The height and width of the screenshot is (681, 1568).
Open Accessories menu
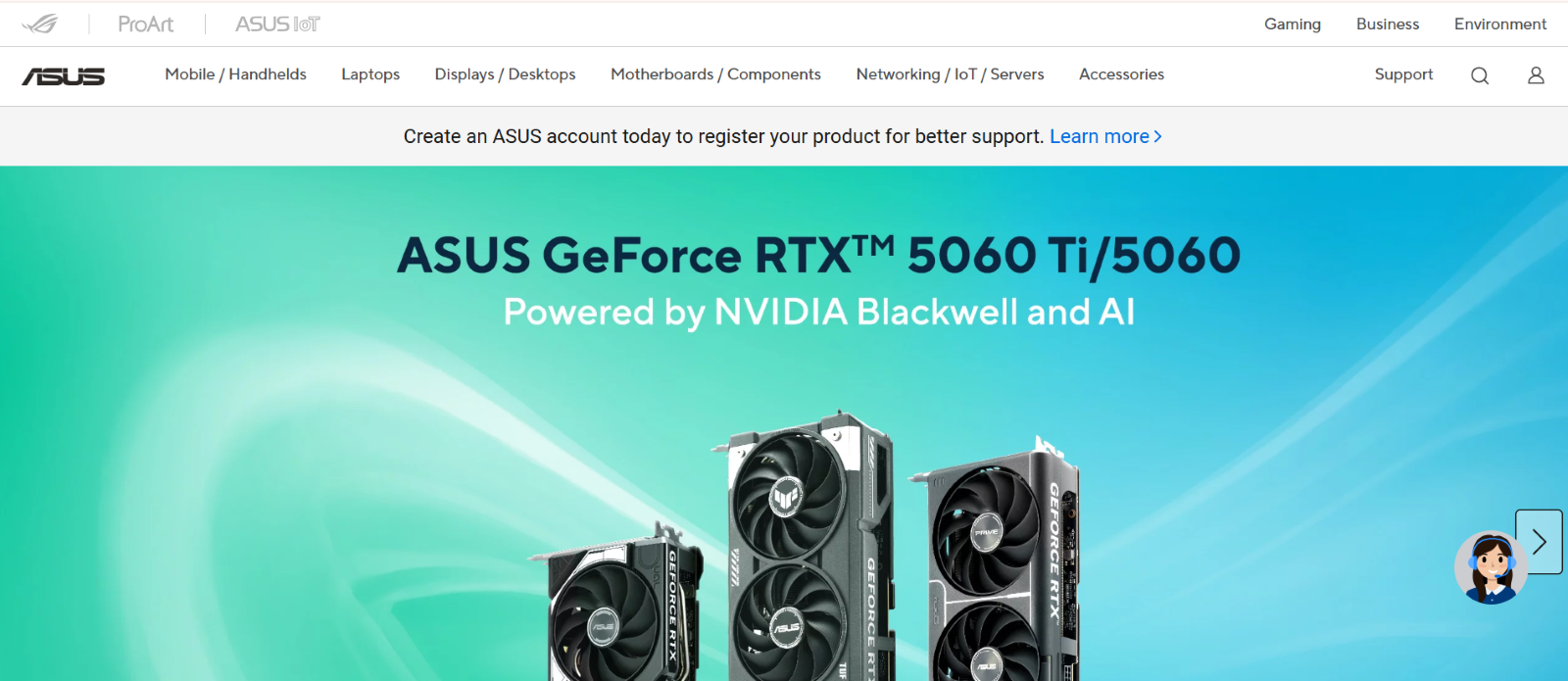[1121, 74]
